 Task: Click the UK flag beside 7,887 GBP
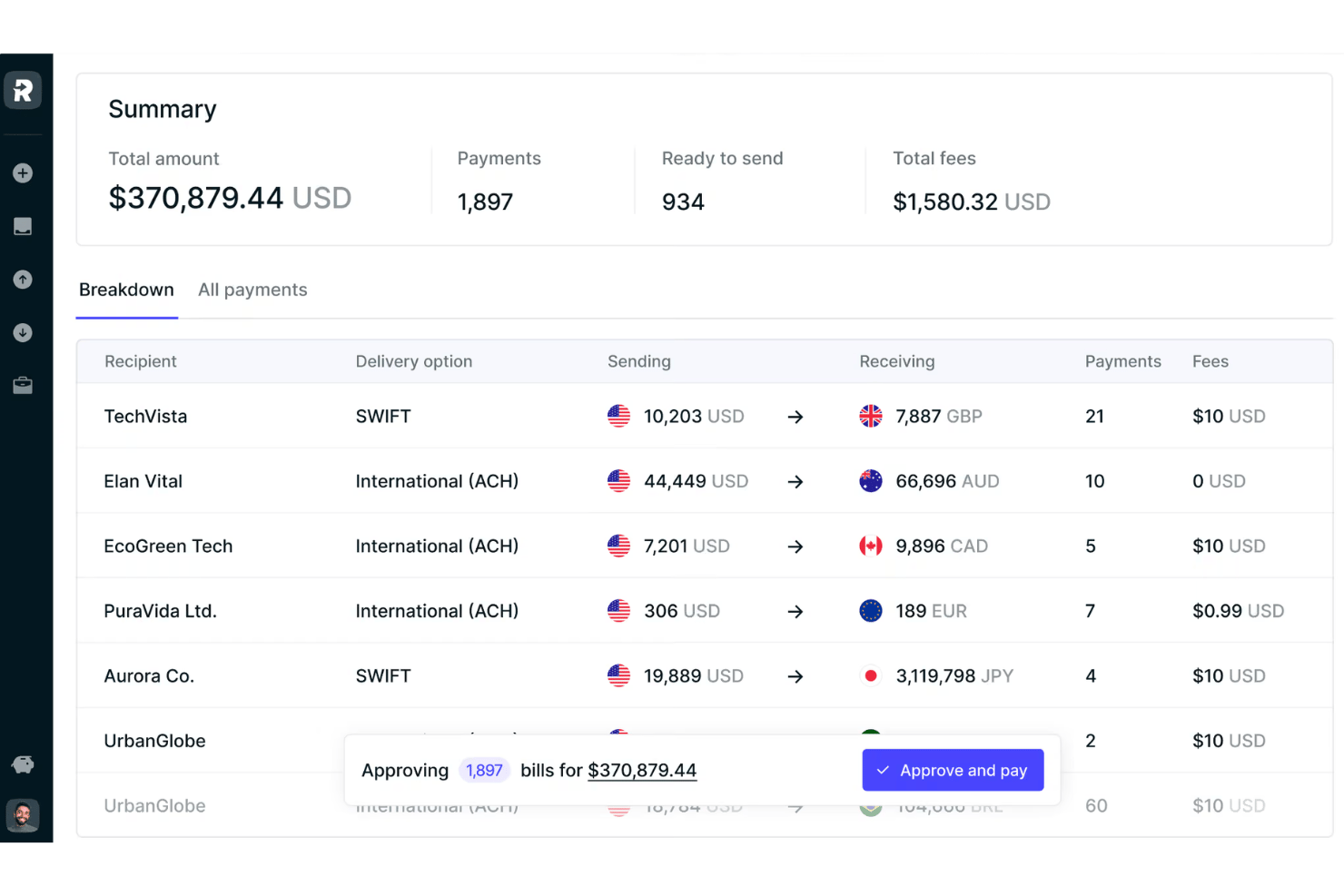pos(870,416)
